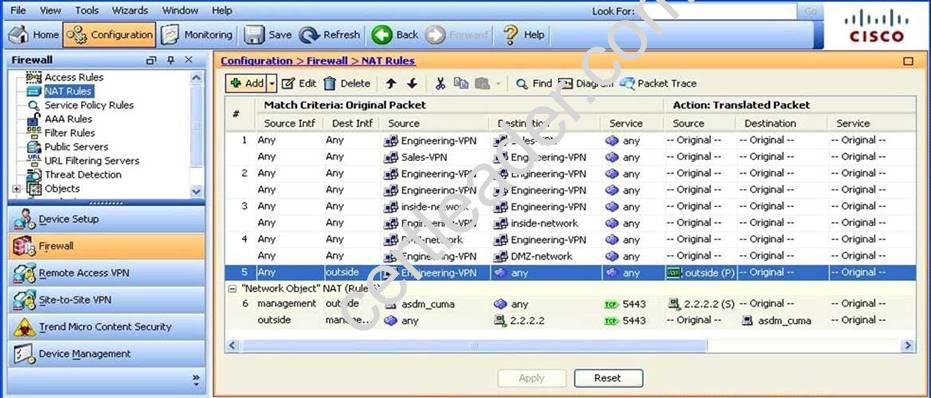The width and height of the screenshot is (931, 398).
Task: Collapse "Network Object" NAT group
Action: click(x=231, y=288)
